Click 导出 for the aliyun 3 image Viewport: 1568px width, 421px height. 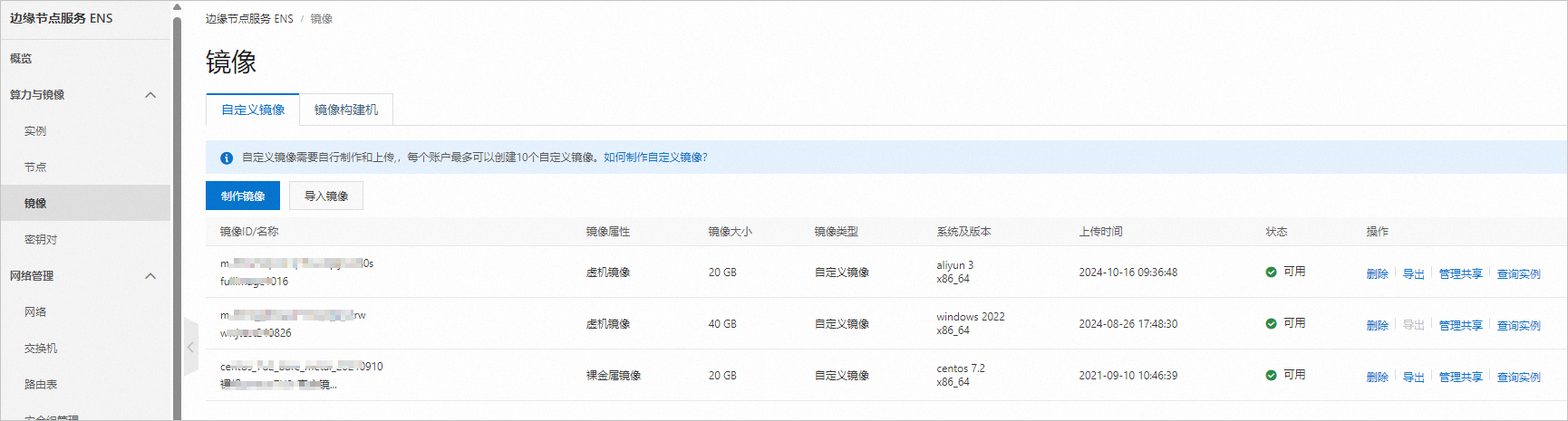(1414, 273)
